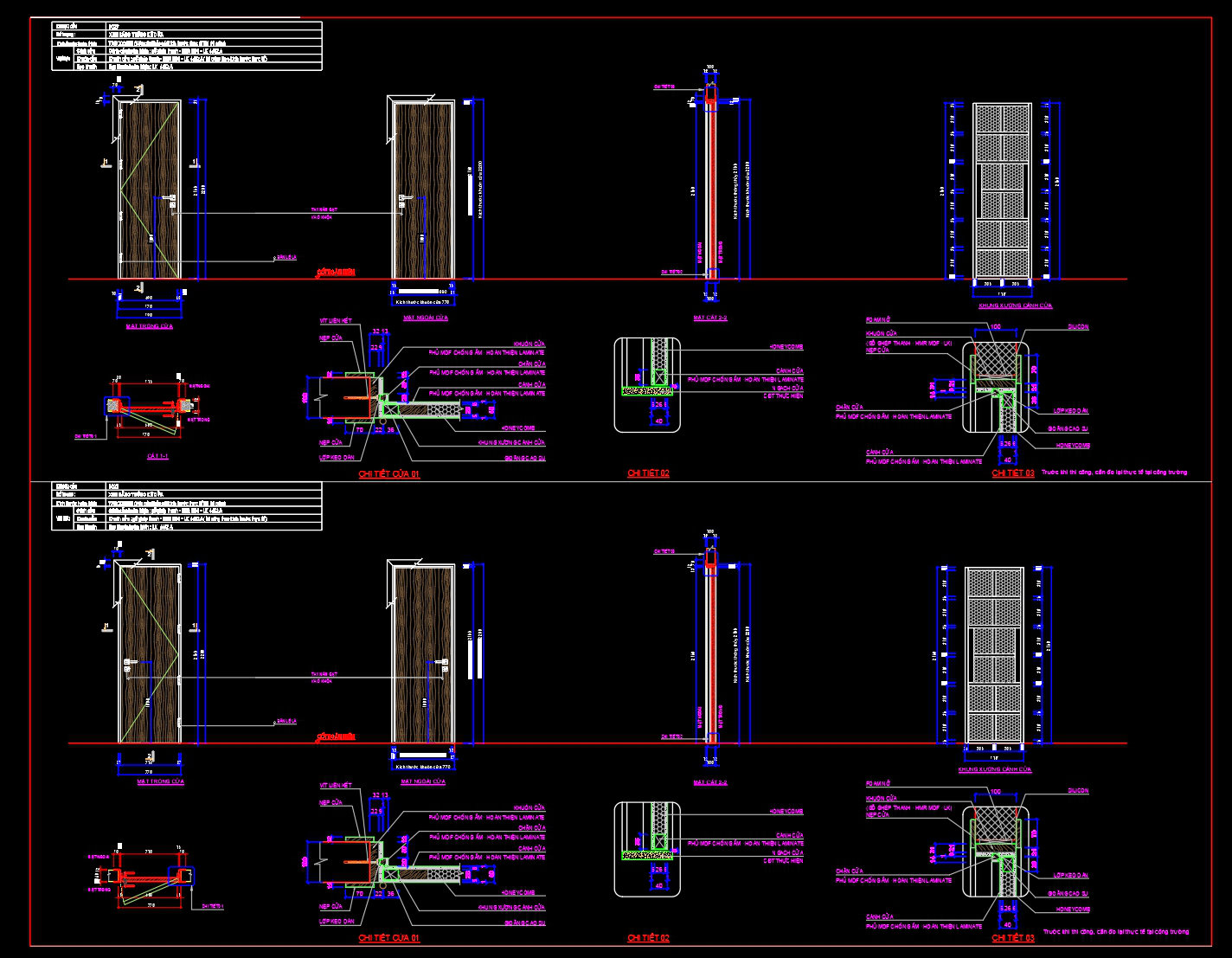The width and height of the screenshot is (1232, 958).
Task: Click lower sheet's 'Kích thước khuôn cửa 770' dimension
Action: (x=421, y=767)
